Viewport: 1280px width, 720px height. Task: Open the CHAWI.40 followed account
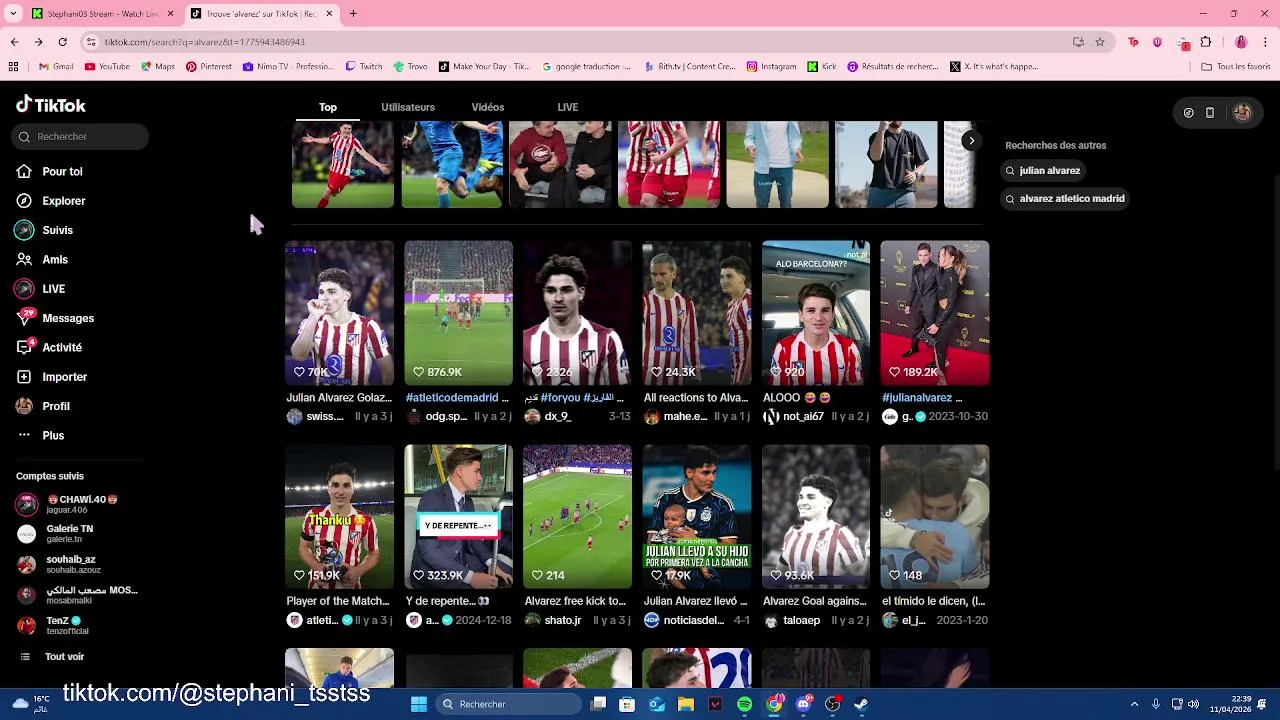click(75, 504)
